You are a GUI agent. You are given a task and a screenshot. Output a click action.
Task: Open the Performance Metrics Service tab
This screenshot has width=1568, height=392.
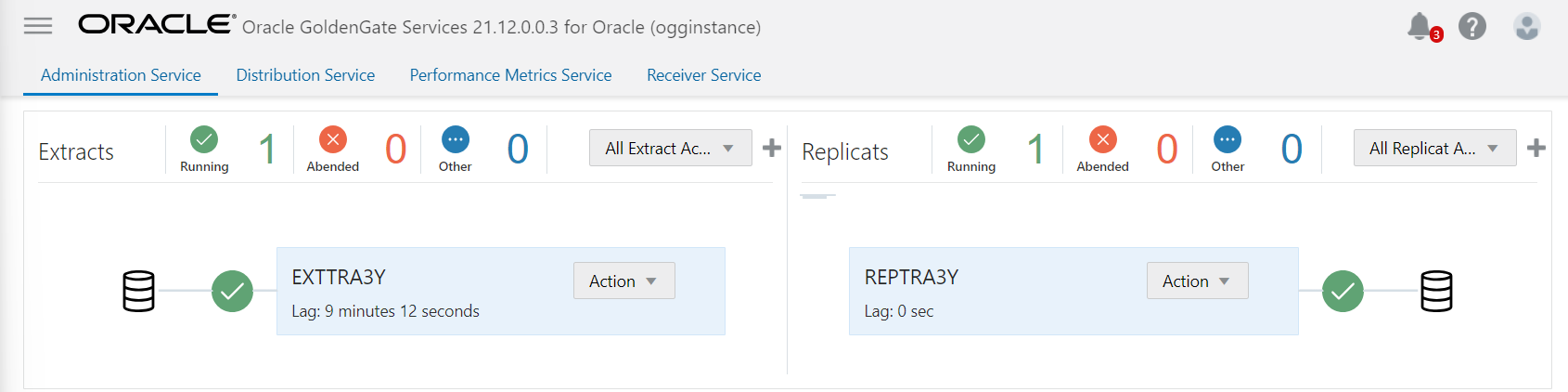tap(511, 75)
